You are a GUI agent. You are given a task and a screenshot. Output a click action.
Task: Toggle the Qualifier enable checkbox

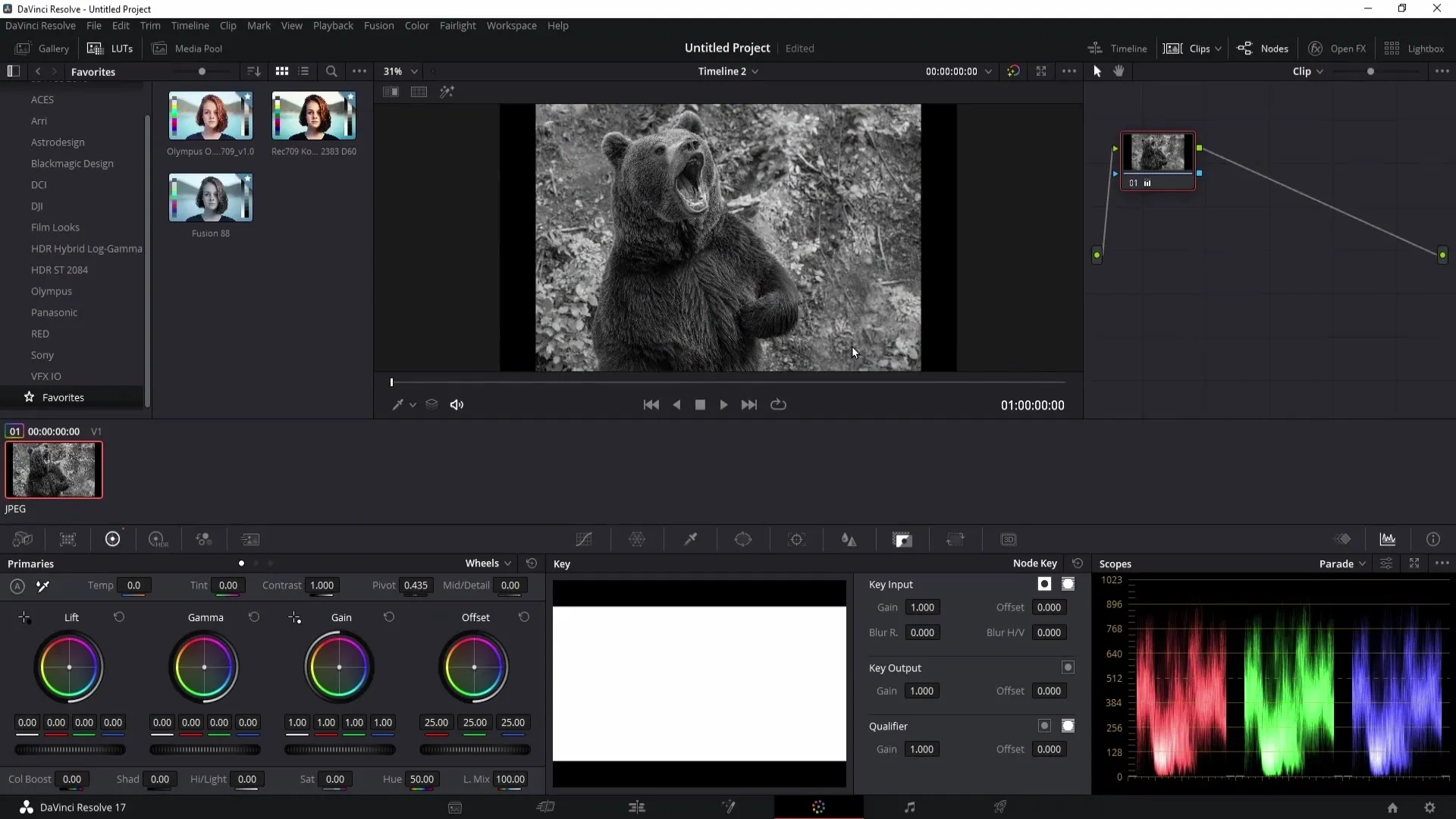point(1045,726)
